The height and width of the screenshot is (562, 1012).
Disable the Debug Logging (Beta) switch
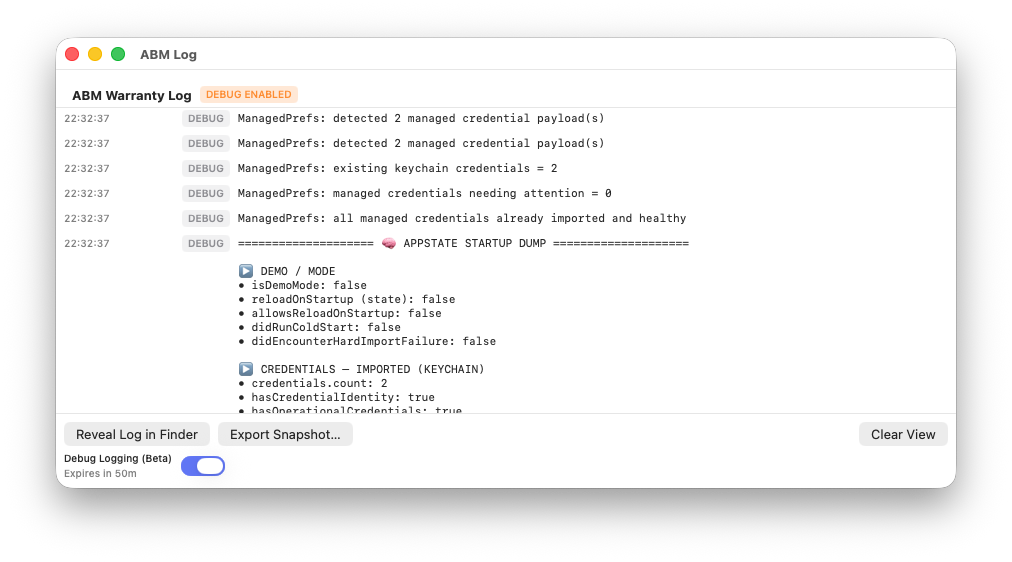click(x=203, y=466)
